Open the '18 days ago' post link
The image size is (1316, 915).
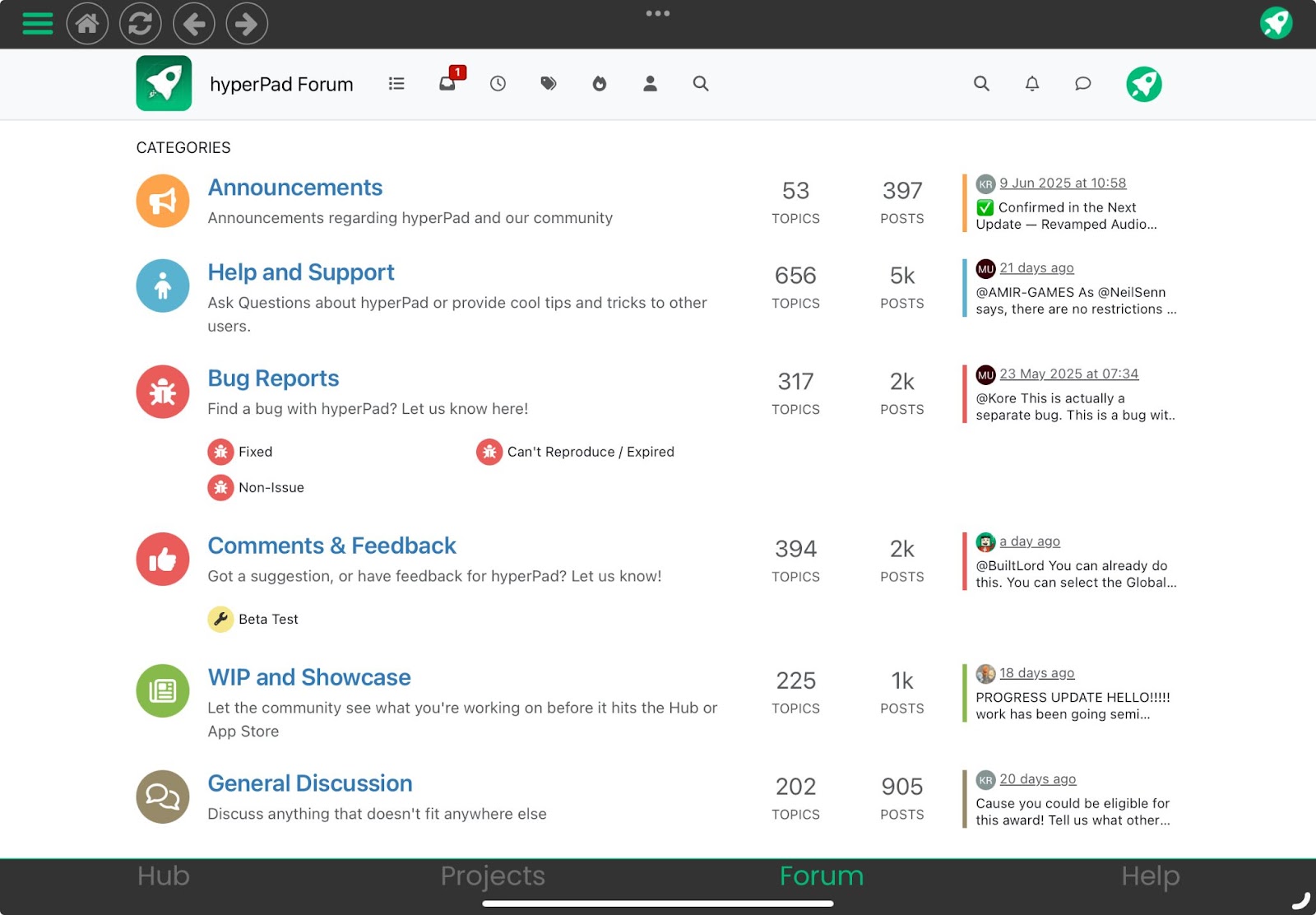tap(1037, 672)
